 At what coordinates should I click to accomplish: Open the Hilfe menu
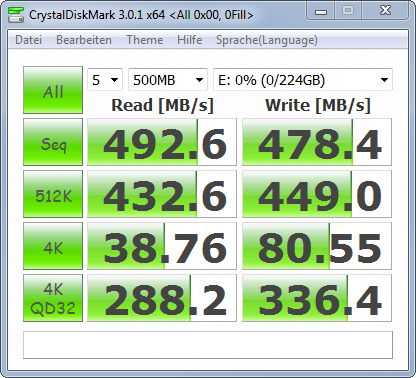point(189,40)
